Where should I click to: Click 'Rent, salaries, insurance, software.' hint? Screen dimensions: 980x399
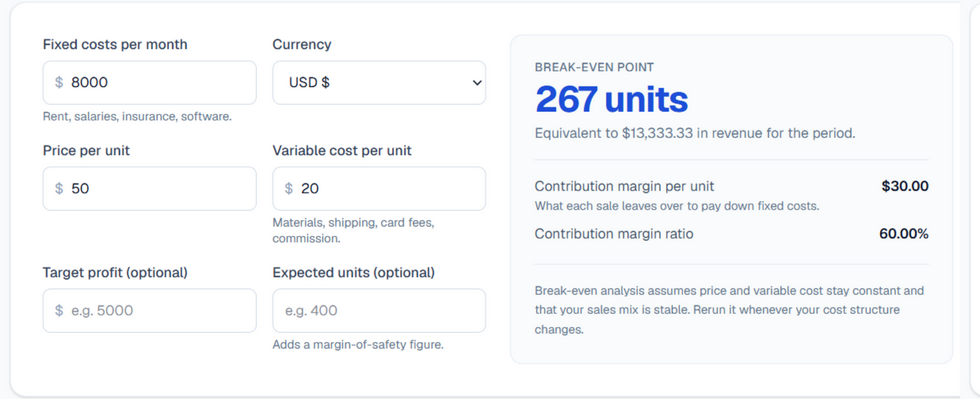138,117
